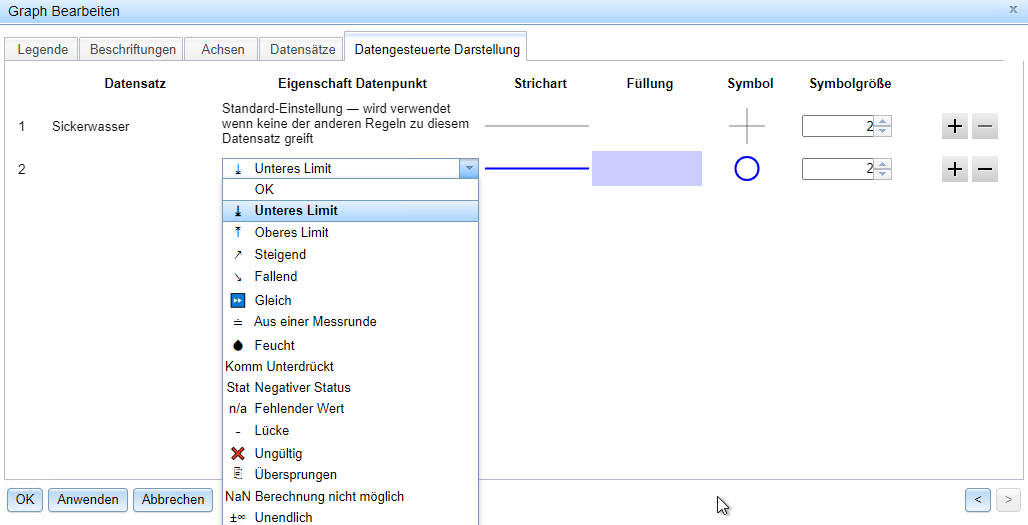Go to previous page with < button
Image resolution: width=1028 pixels, height=525 pixels.
pyautogui.click(x=978, y=499)
